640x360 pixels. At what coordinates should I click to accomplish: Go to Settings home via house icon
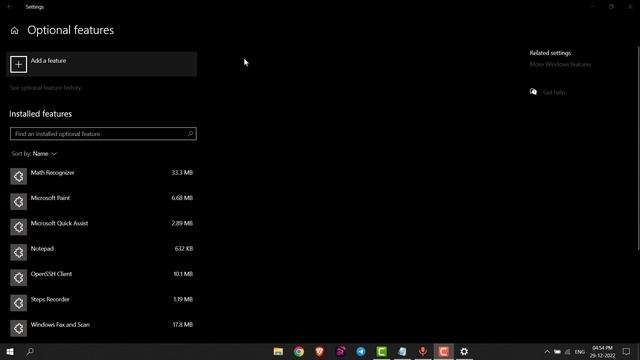click(14, 31)
